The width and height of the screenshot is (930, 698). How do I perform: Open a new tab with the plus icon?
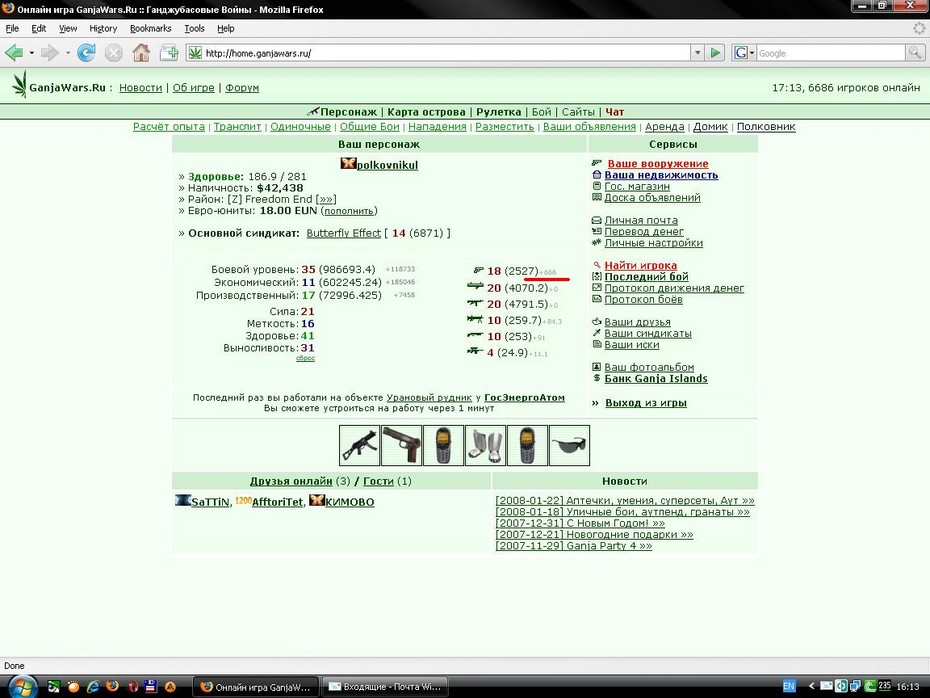click(x=169, y=53)
